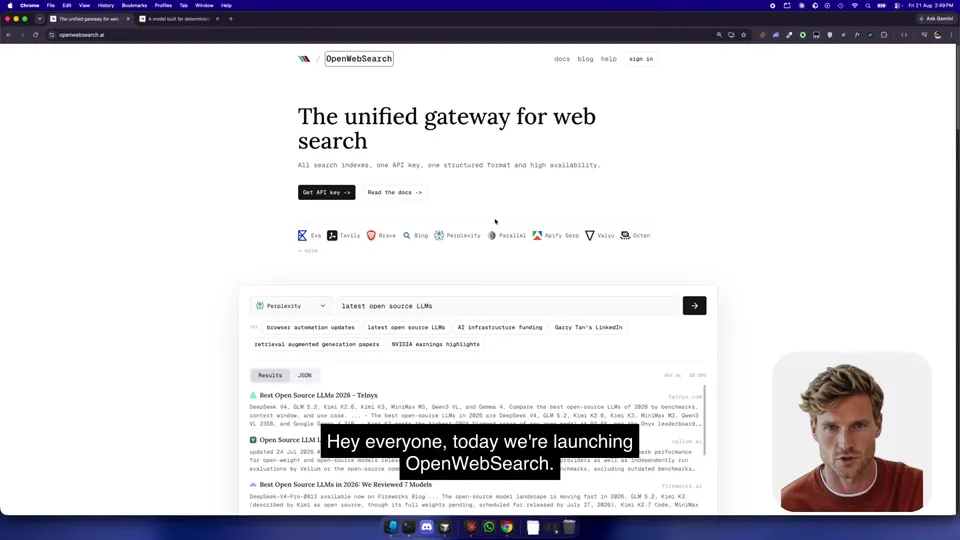This screenshot has width=960, height=540.
Task: Pick 'AI infrastructure funding' suggestion
Action: point(500,328)
